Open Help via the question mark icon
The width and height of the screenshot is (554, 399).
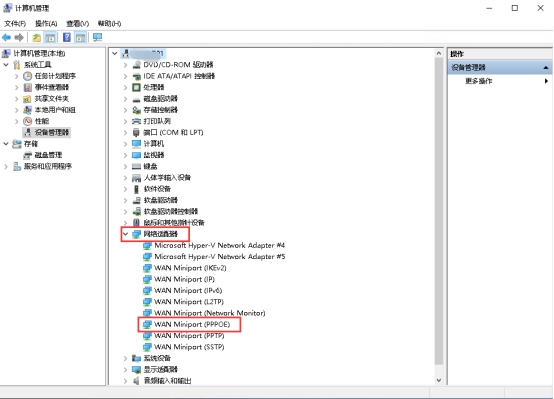tap(67, 37)
